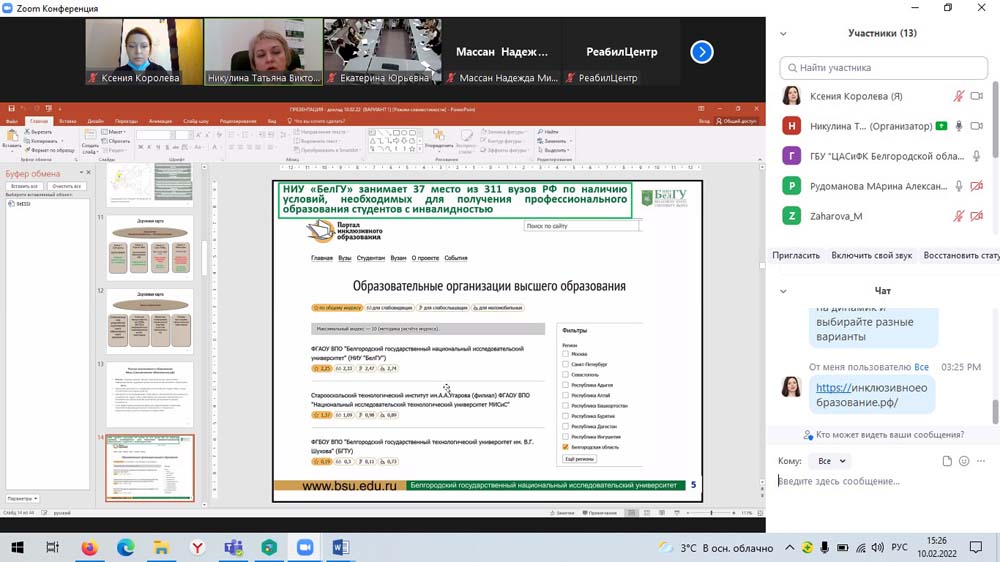Screen dimensions: 1000x562
Task: Toggle Ксения Королева's muted microphone icon
Action: (958, 96)
